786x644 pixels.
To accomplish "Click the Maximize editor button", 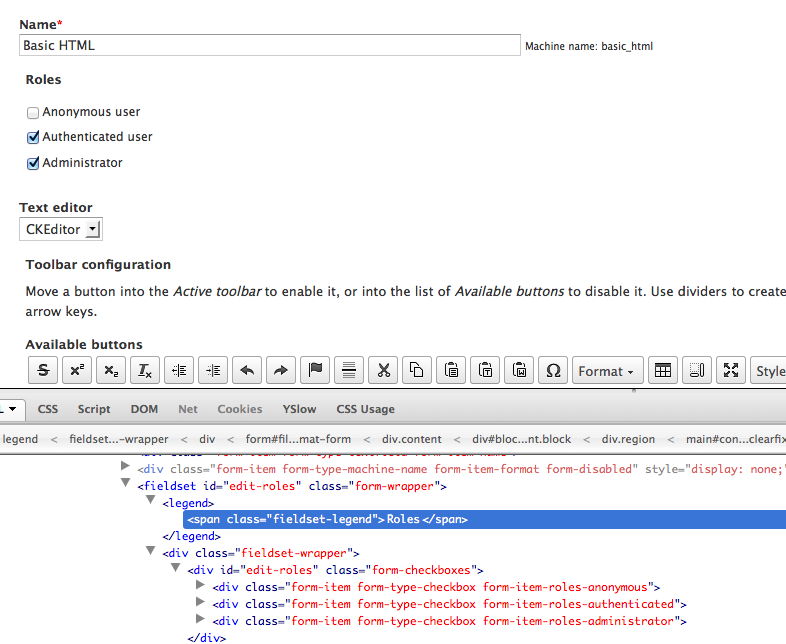I will coord(731,370).
